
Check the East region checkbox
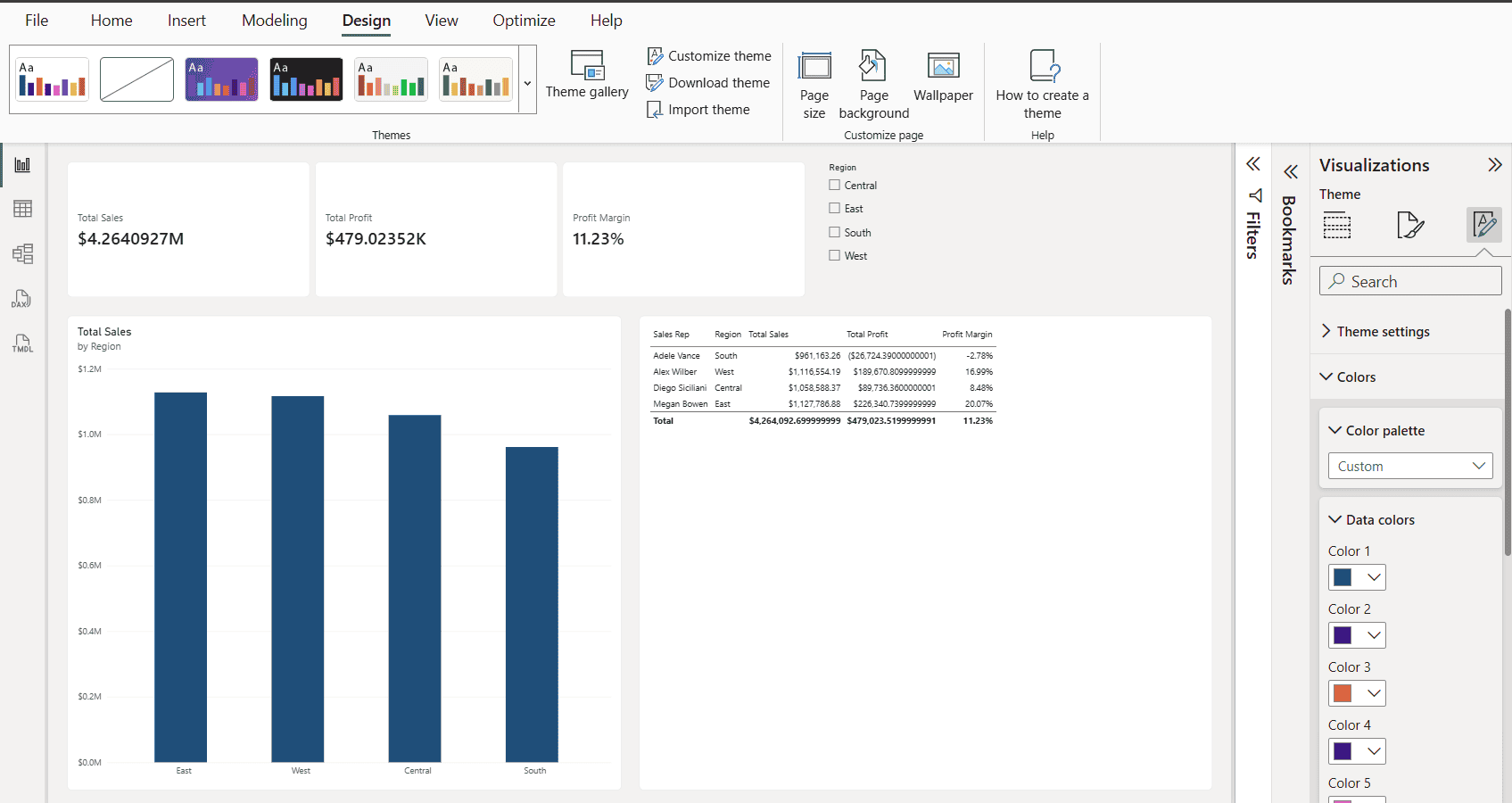pos(835,208)
